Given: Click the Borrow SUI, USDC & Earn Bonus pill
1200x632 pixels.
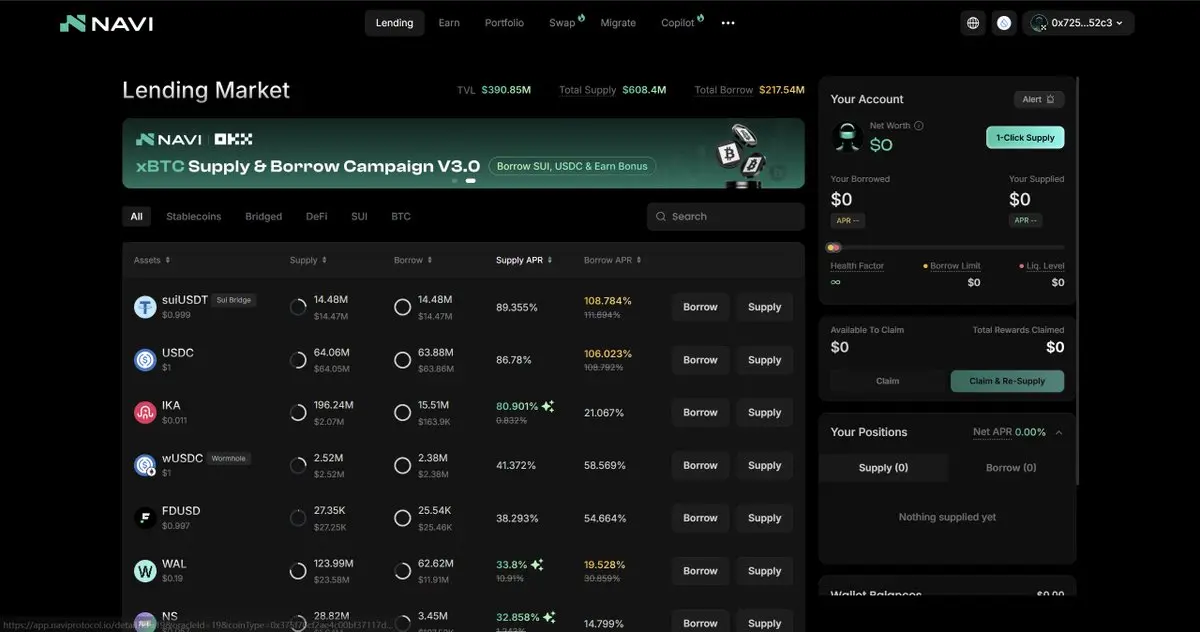Looking at the screenshot, I should coord(573,166).
